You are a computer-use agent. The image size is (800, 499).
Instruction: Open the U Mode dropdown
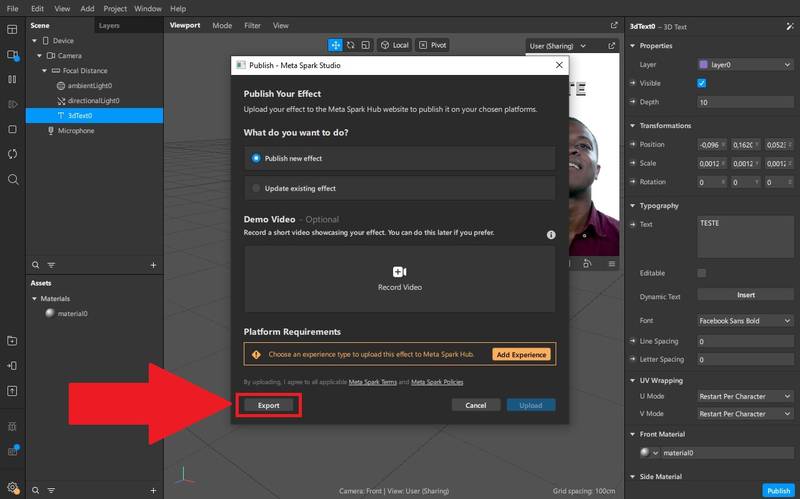pos(745,396)
